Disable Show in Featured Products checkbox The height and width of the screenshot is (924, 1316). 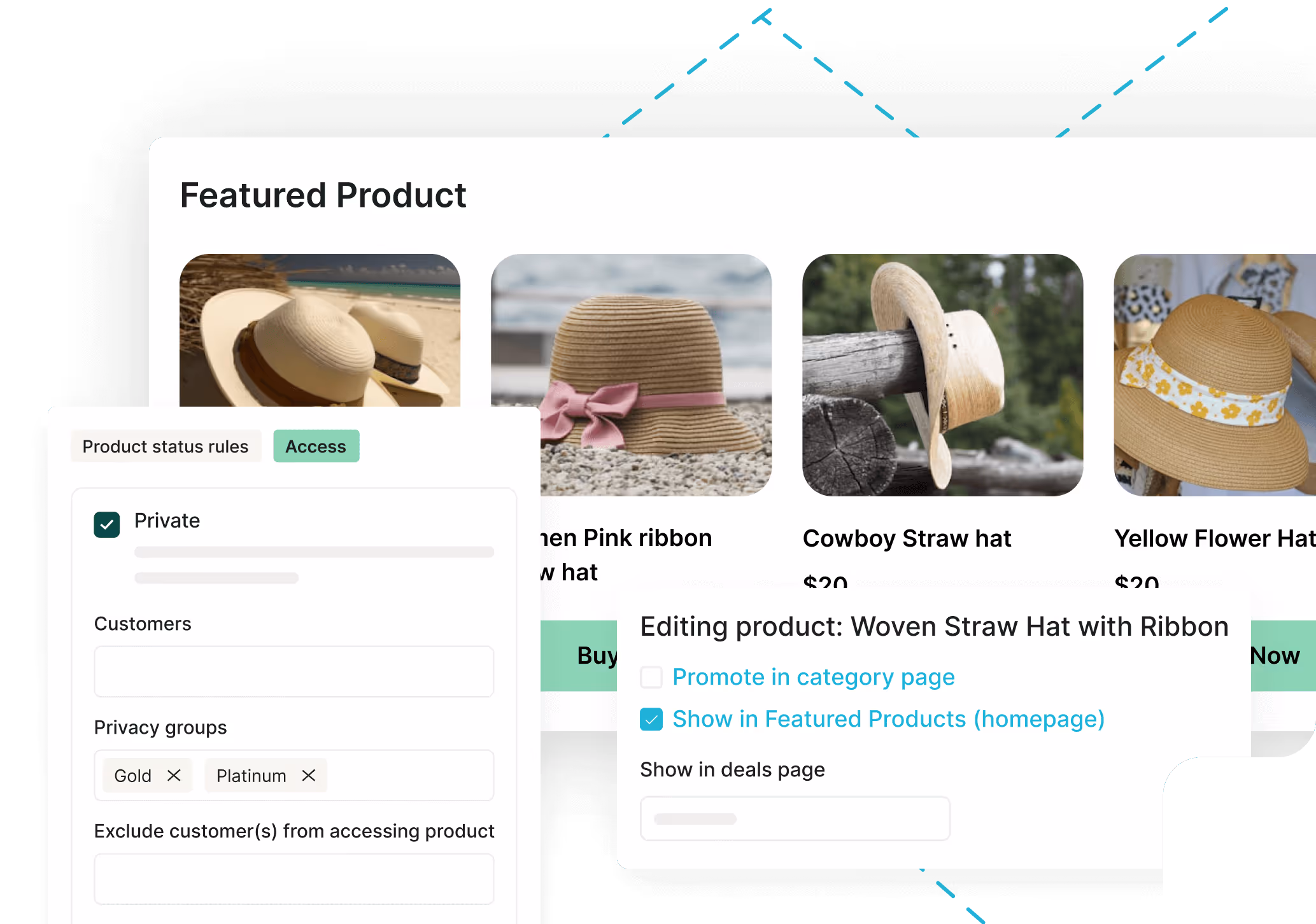pos(651,719)
